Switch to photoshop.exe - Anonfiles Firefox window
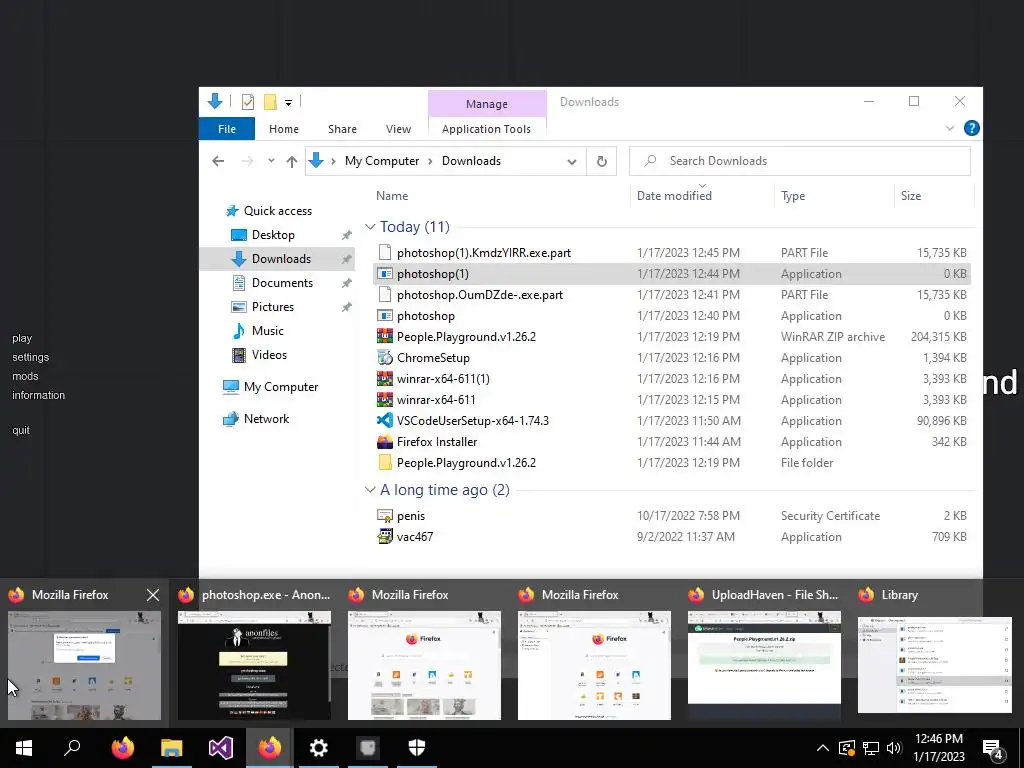The height and width of the screenshot is (768, 1024). point(254,665)
